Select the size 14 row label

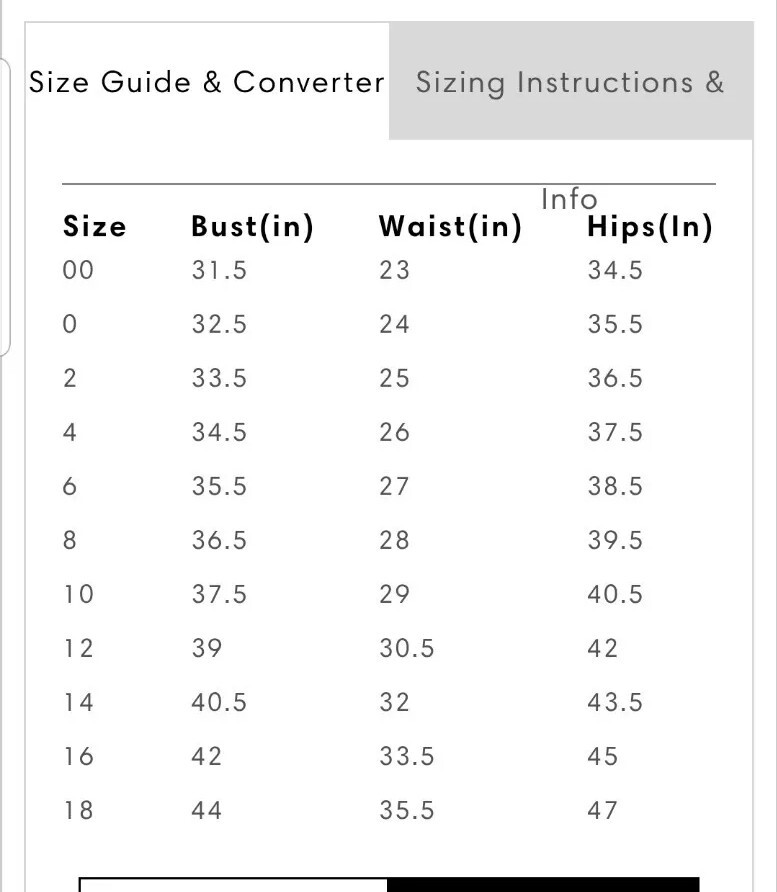pyautogui.click(x=78, y=702)
